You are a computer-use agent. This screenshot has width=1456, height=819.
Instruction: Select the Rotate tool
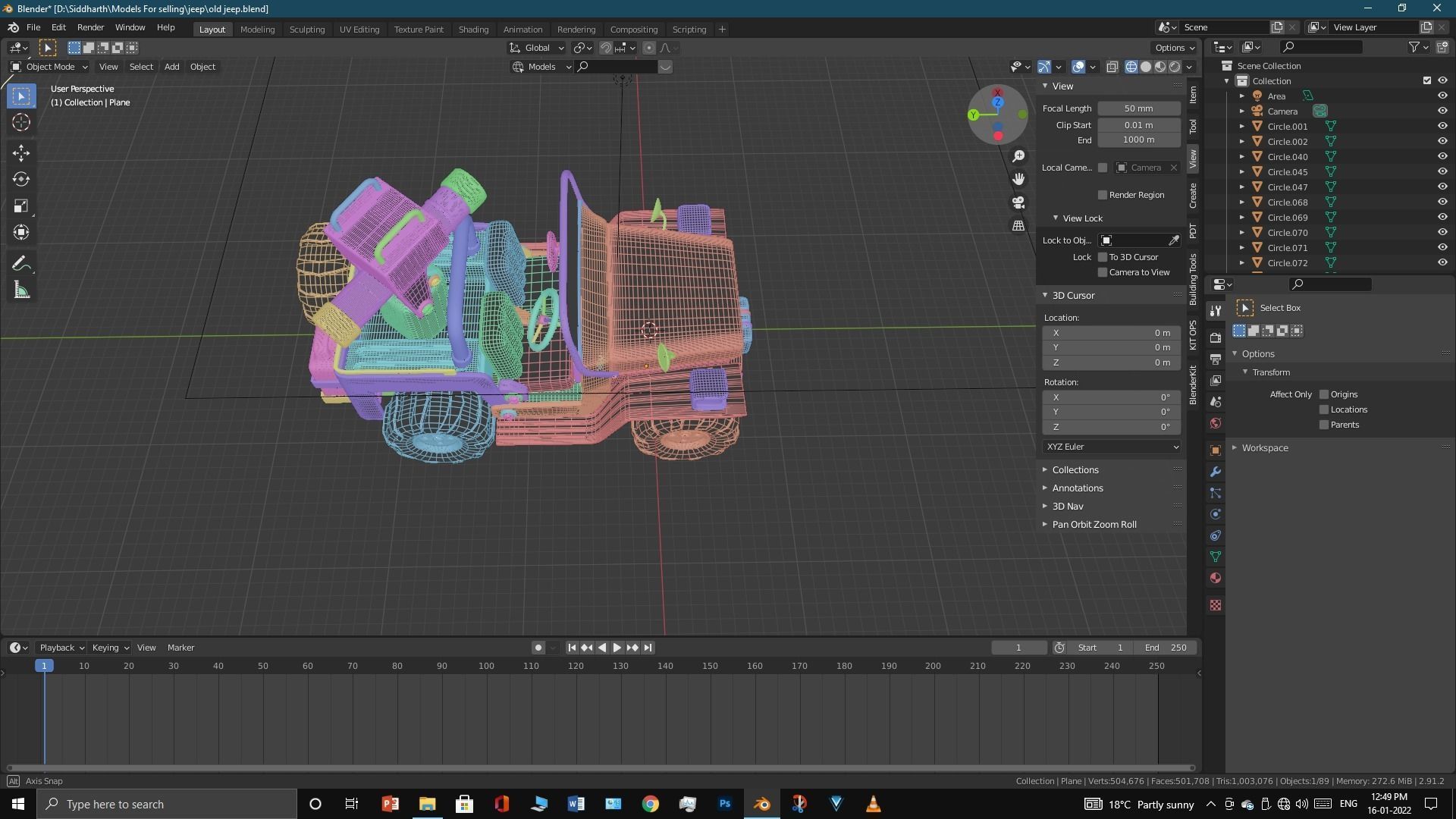[21, 179]
